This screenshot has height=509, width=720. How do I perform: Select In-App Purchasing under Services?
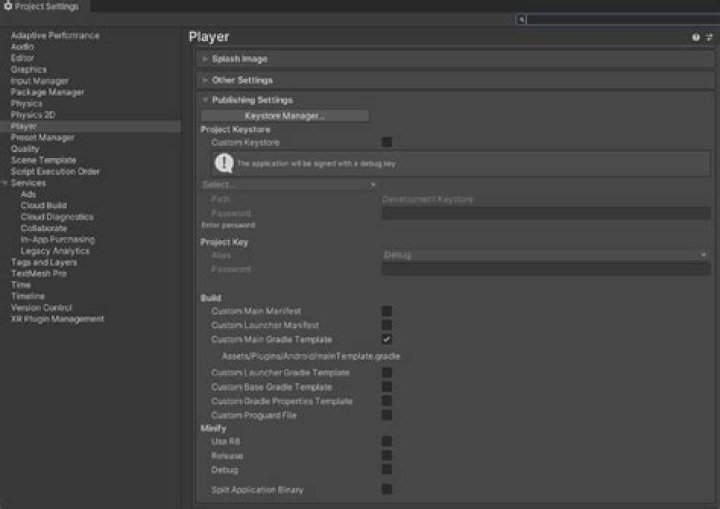pyautogui.click(x=58, y=239)
